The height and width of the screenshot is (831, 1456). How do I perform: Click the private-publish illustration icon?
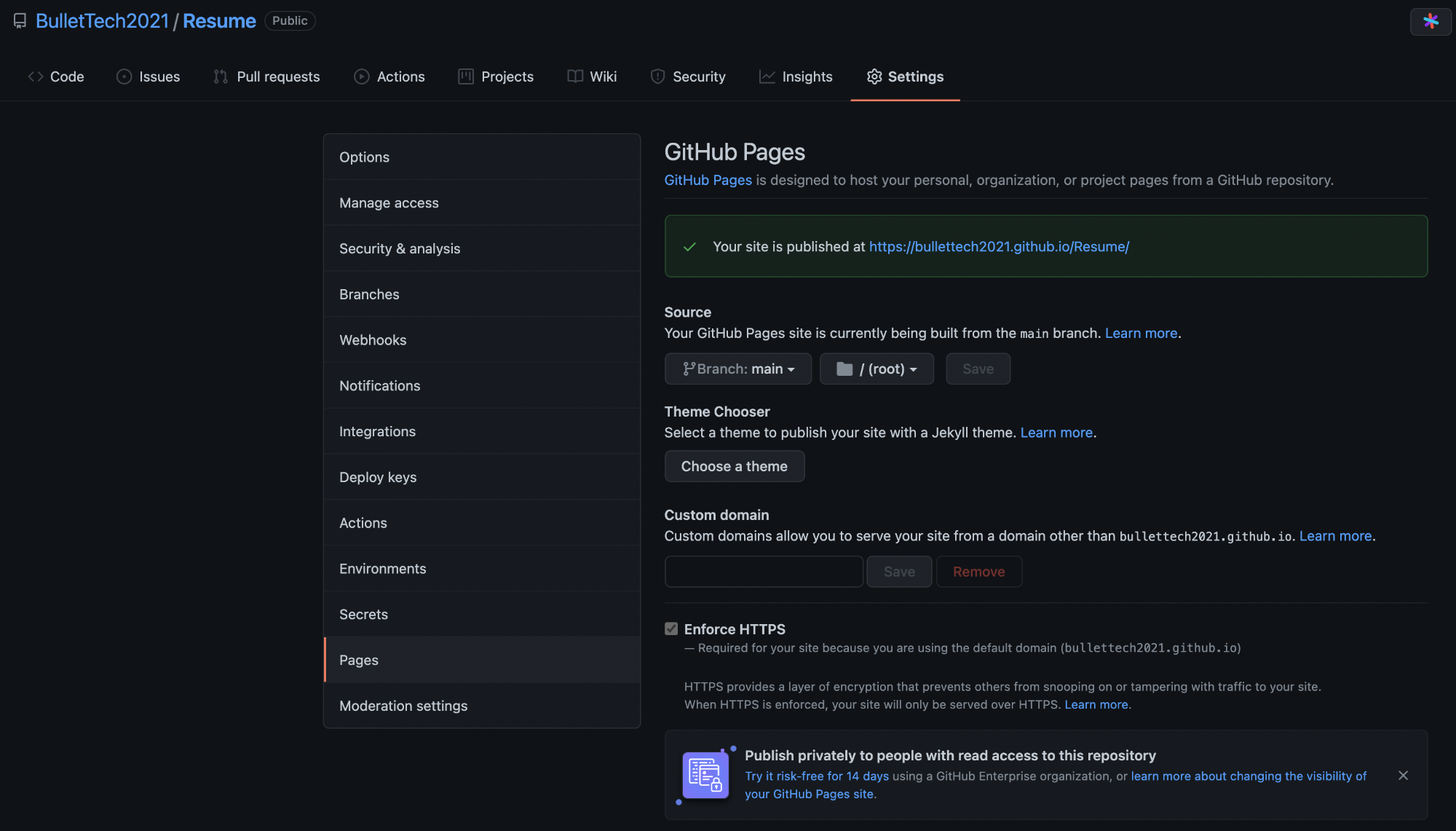pos(705,775)
